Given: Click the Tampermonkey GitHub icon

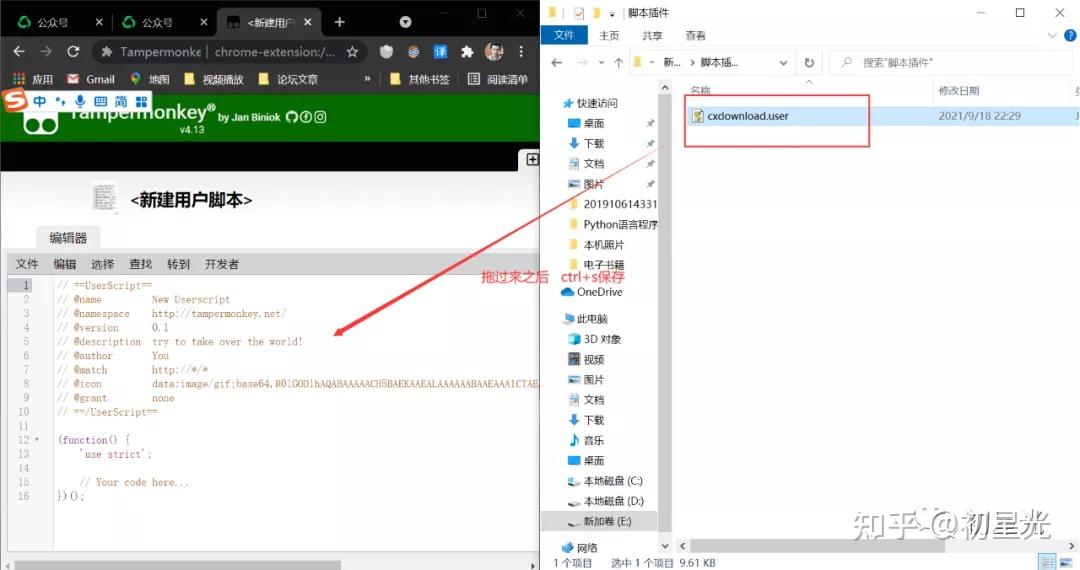Looking at the screenshot, I should click(x=291, y=117).
